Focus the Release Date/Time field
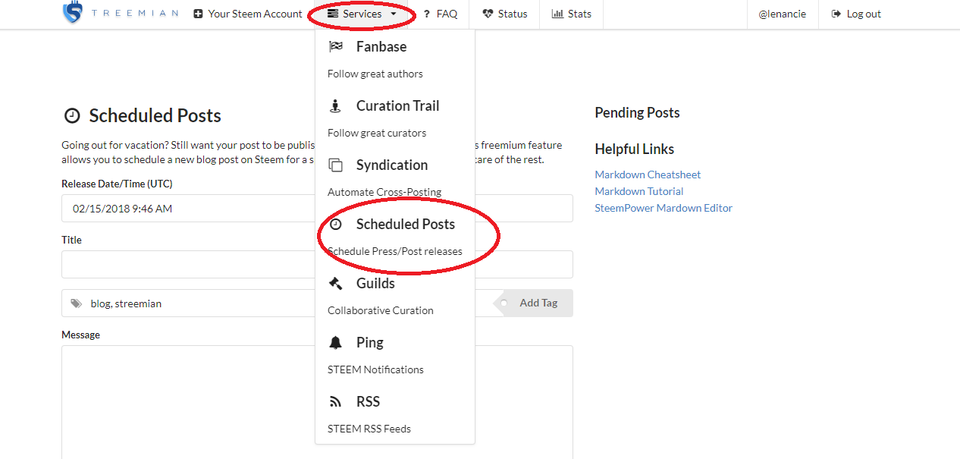 (x=317, y=209)
